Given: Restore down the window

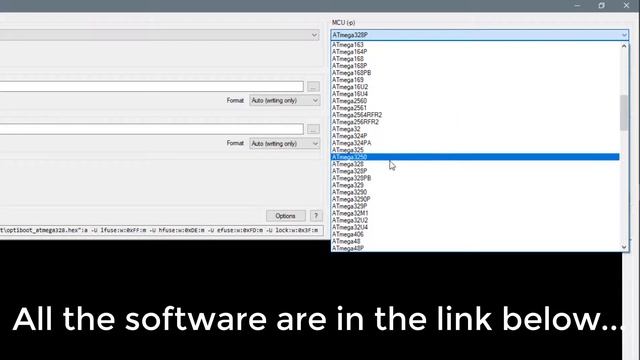Looking at the screenshot, I should click(602, 5).
